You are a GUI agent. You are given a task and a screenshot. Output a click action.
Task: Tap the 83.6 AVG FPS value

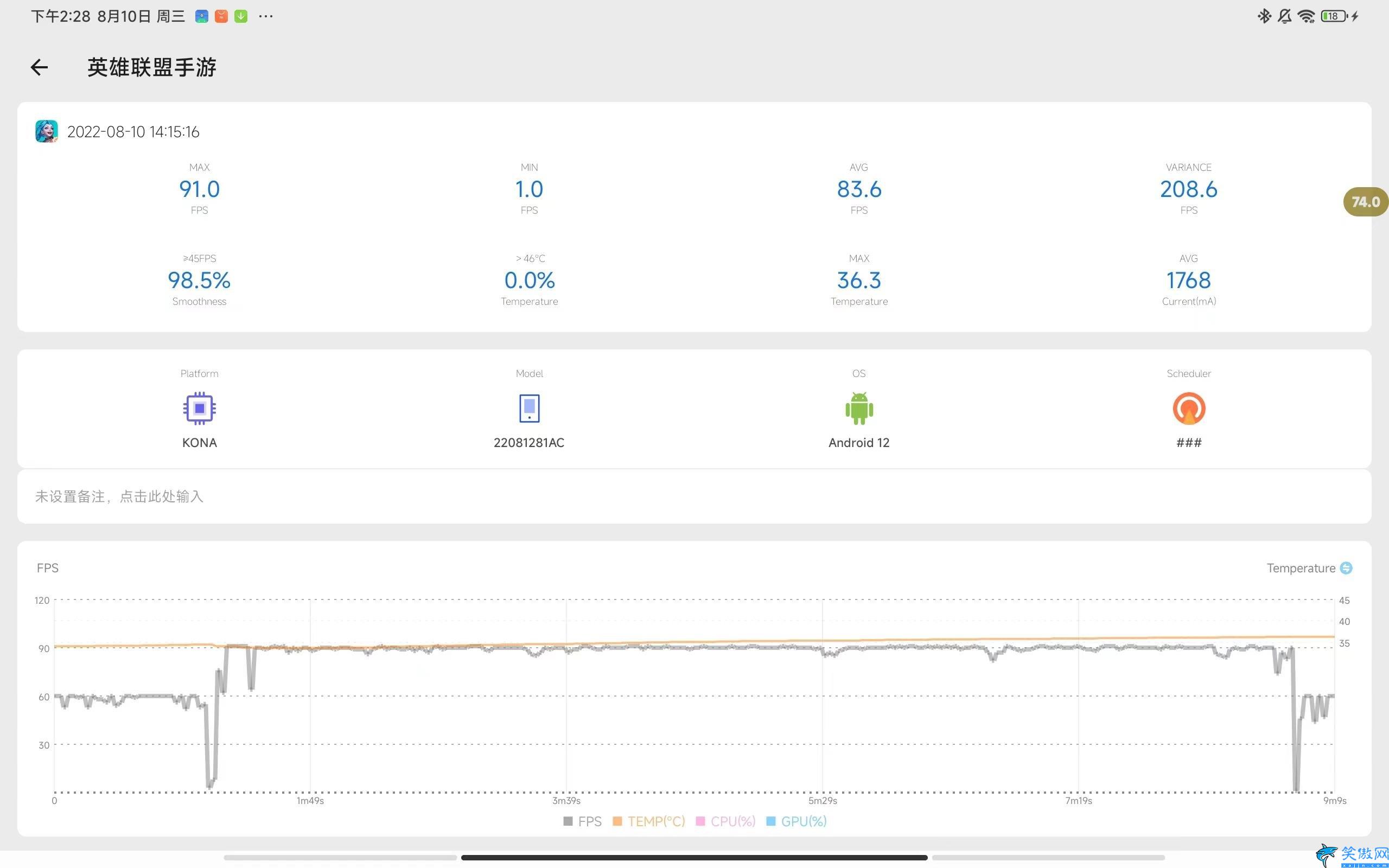[859, 189]
